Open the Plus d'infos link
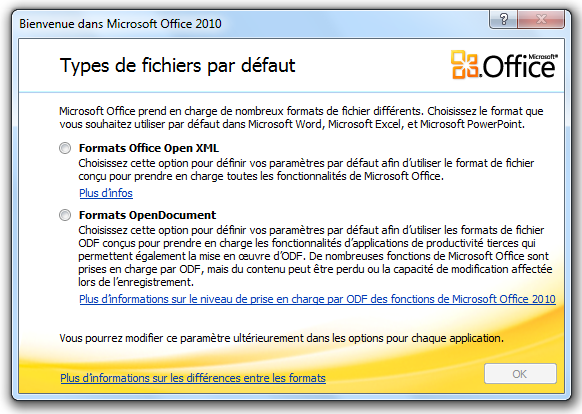Viewport: 582px width, 414px height. [106, 193]
